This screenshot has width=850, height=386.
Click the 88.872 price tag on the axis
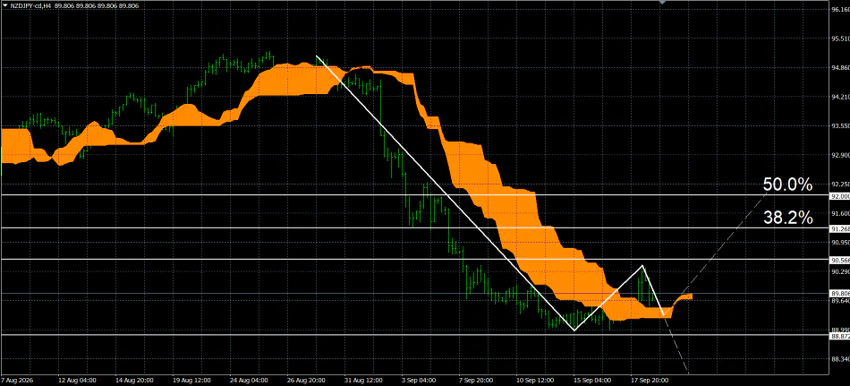pyautogui.click(x=839, y=336)
